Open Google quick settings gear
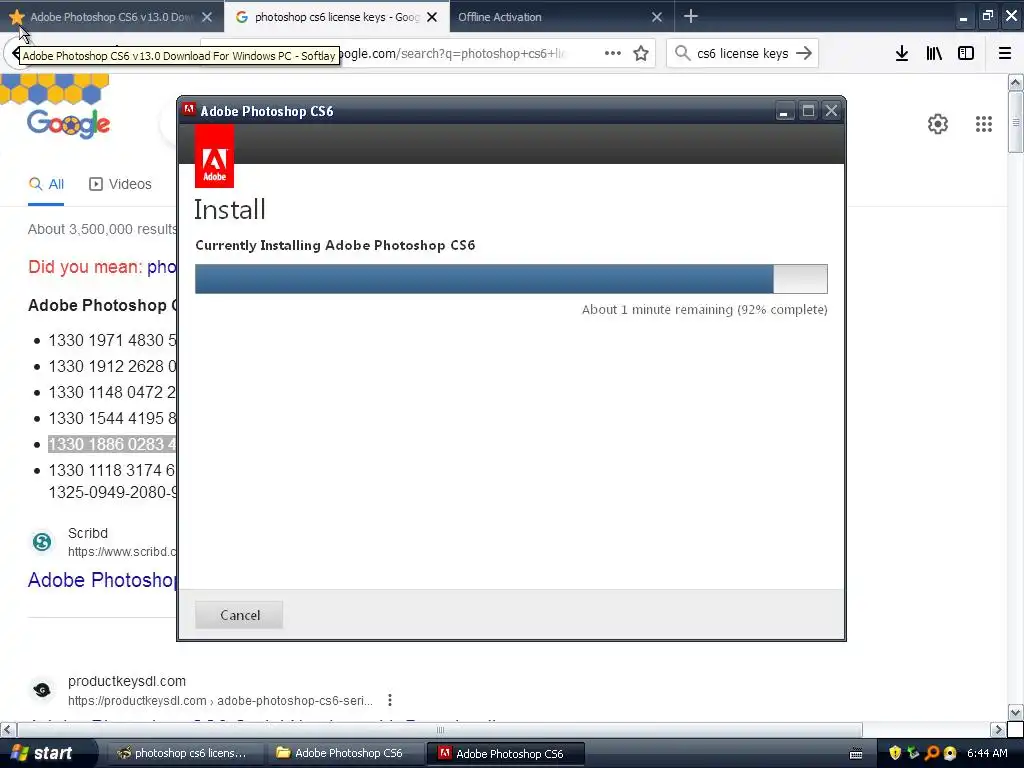This screenshot has width=1024, height=768. tap(938, 124)
